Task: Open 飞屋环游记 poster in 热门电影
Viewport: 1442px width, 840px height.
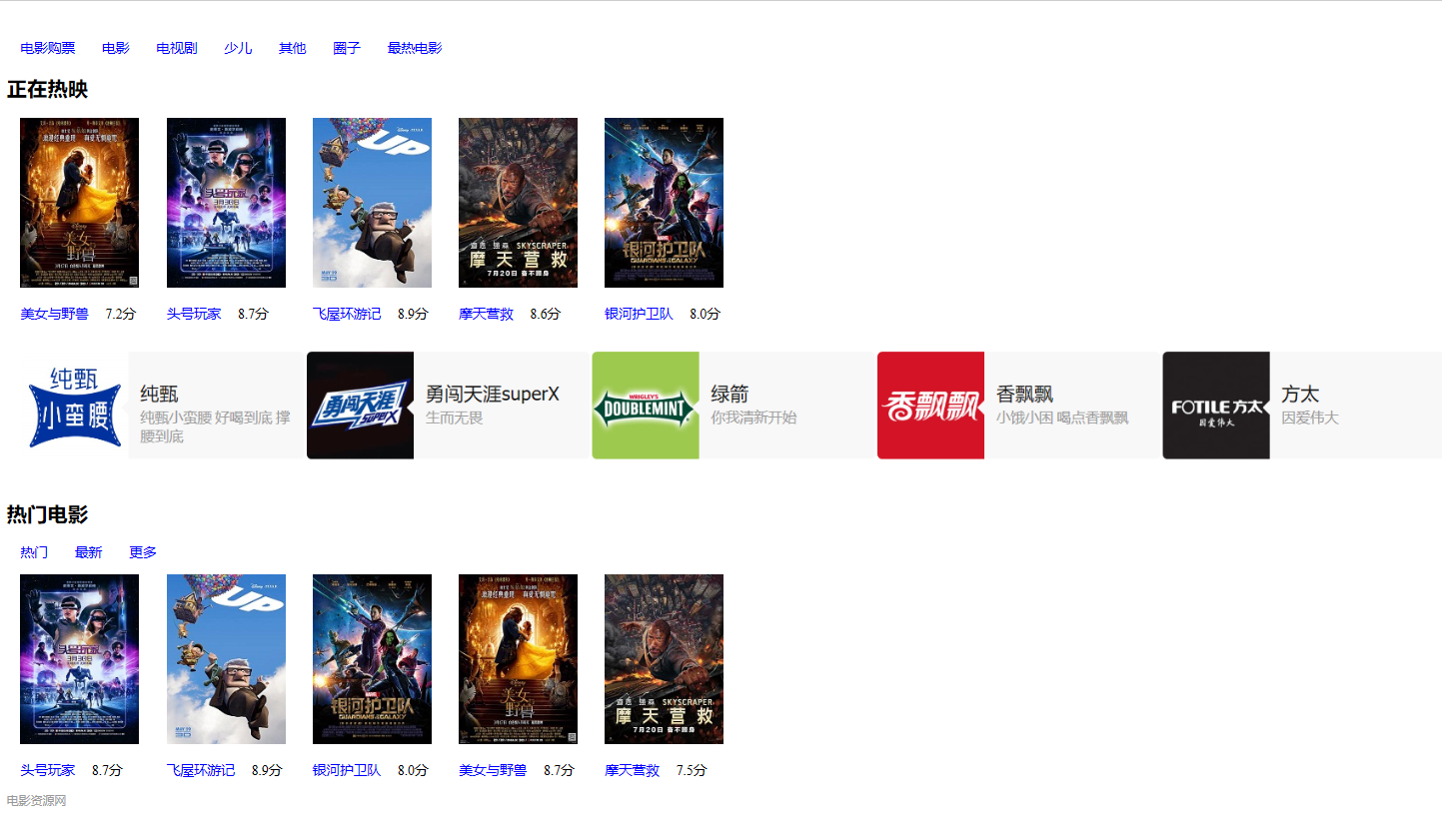Action: pos(226,659)
